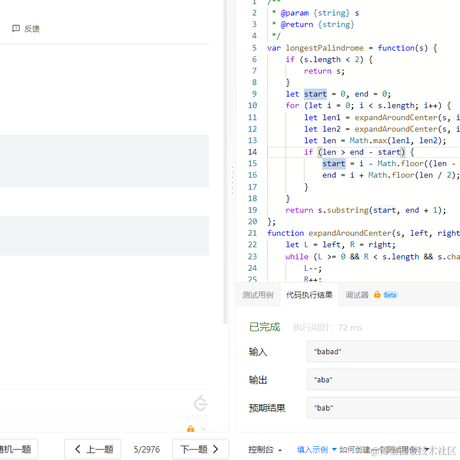The height and width of the screenshot is (460, 460).
Task: Expand the chevron next to left-panel lock
Action: (x=203, y=429)
